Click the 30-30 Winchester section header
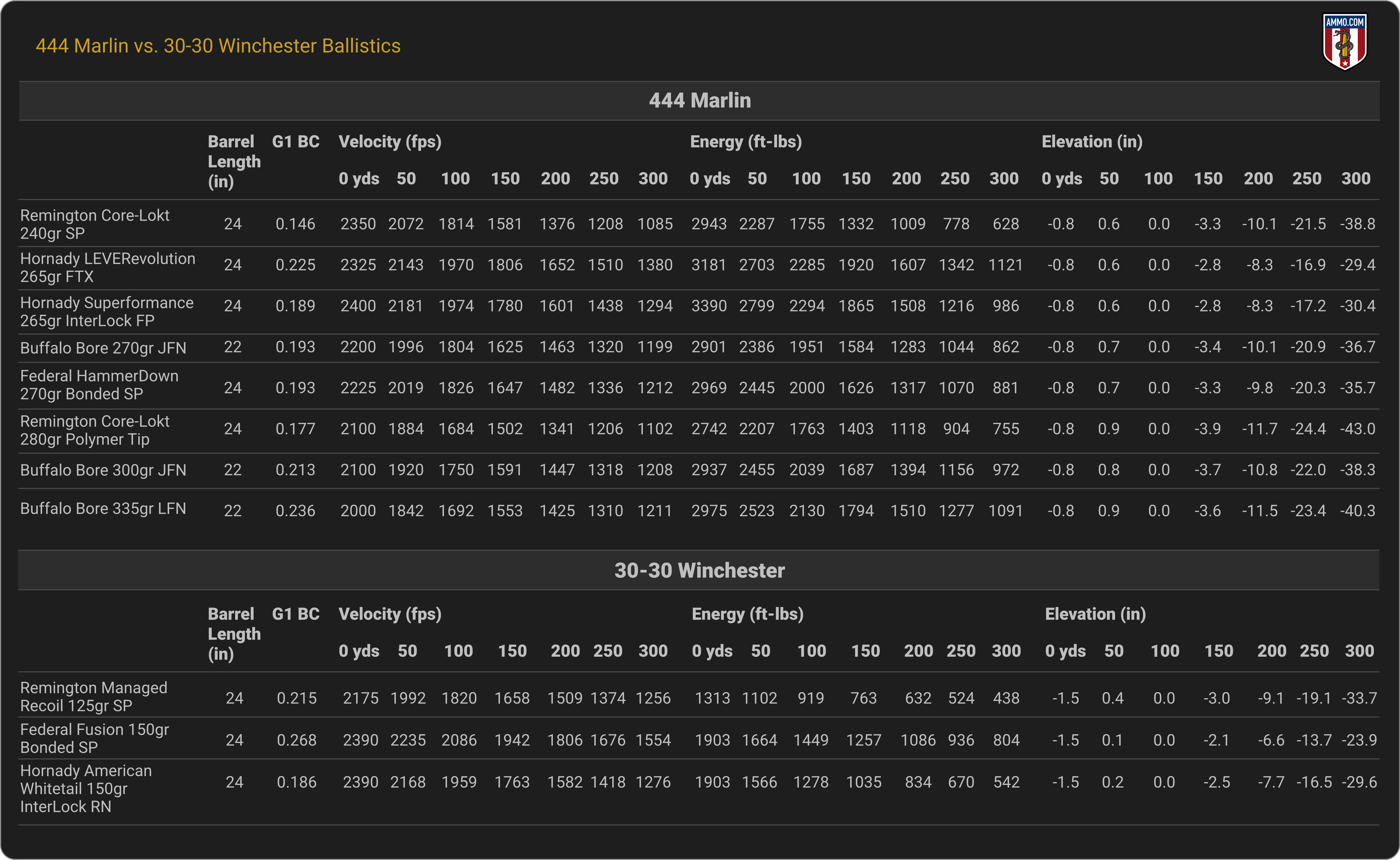Viewport: 1400px width, 860px height. tap(699, 570)
